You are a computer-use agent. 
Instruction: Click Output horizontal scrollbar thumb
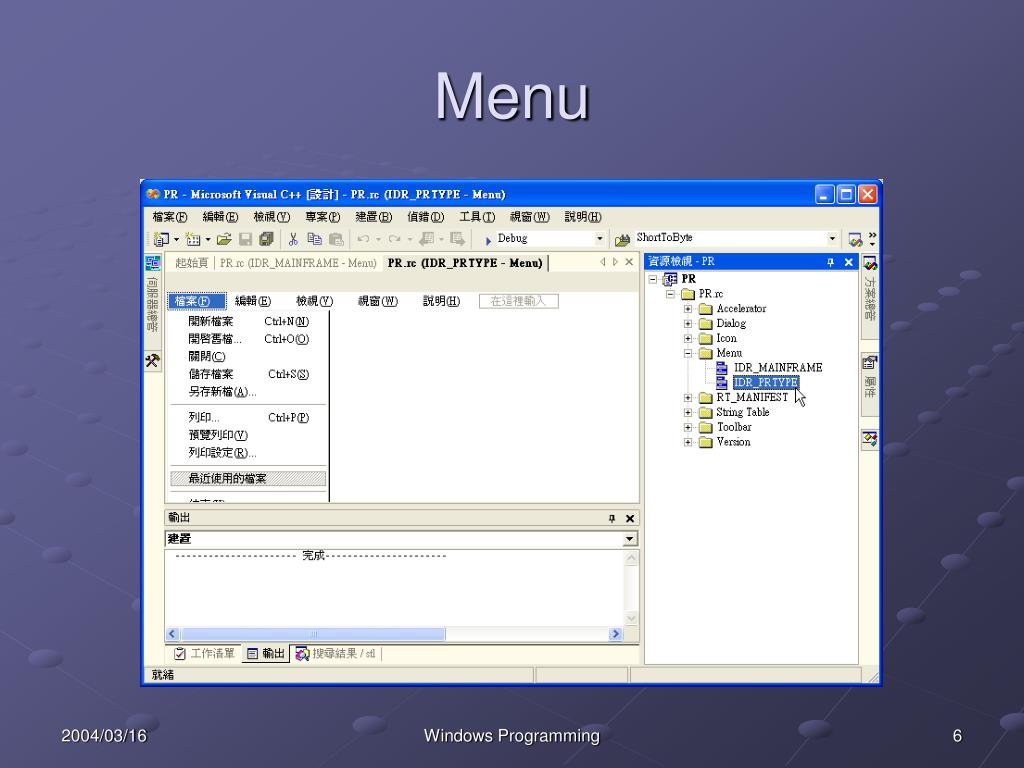tap(313, 634)
